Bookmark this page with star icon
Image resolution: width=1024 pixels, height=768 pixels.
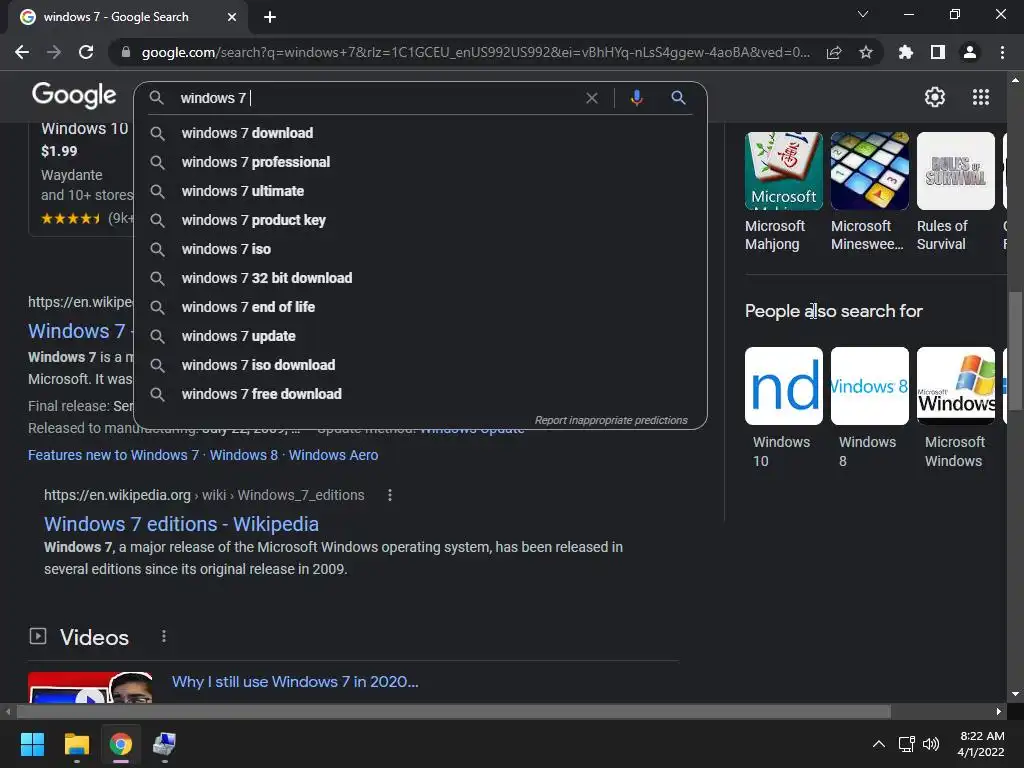[x=866, y=52]
